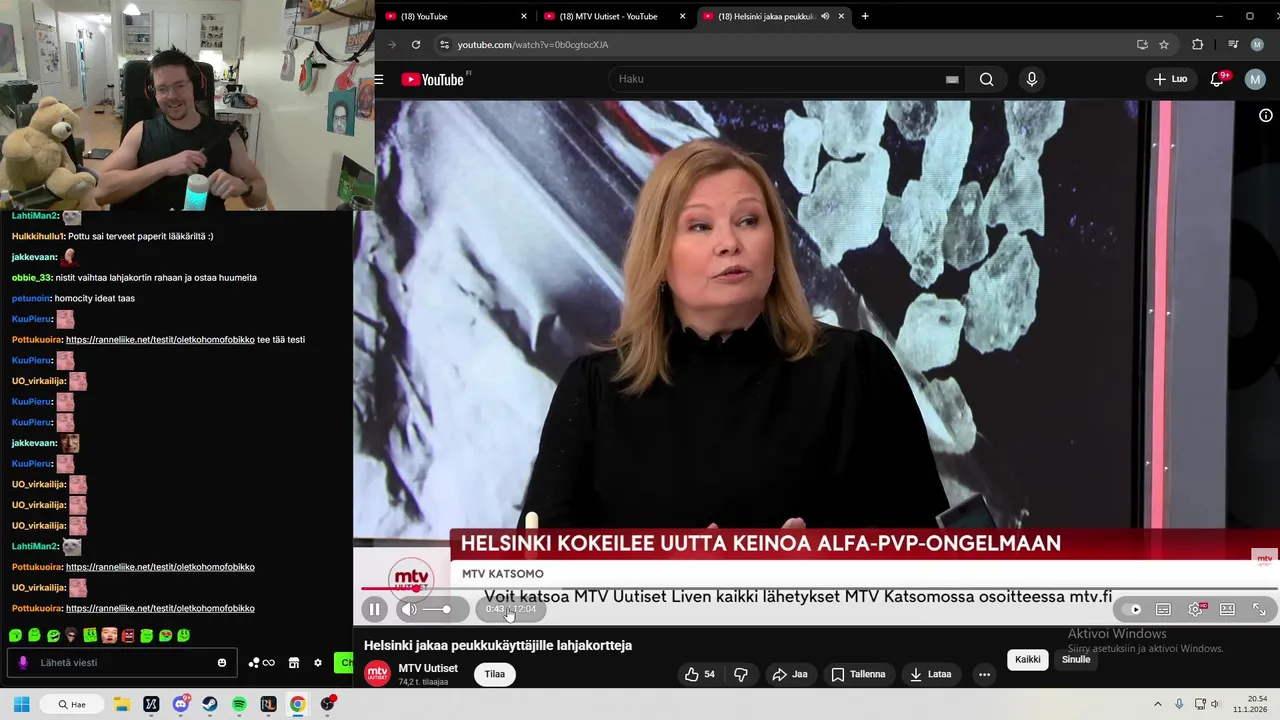Install app icon in address bar

click(1142, 45)
